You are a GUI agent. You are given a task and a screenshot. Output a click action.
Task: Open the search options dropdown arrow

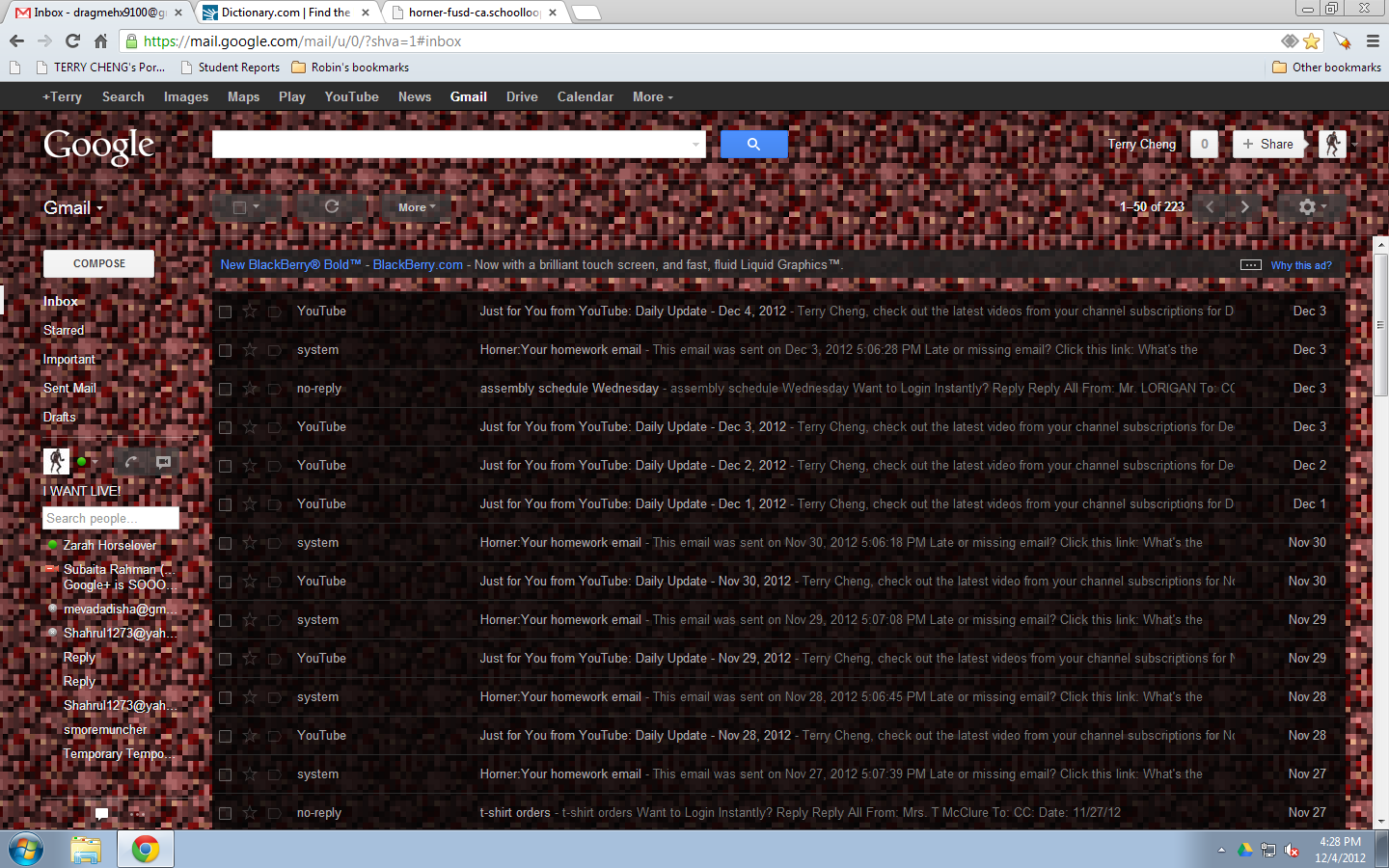pyautogui.click(x=695, y=145)
